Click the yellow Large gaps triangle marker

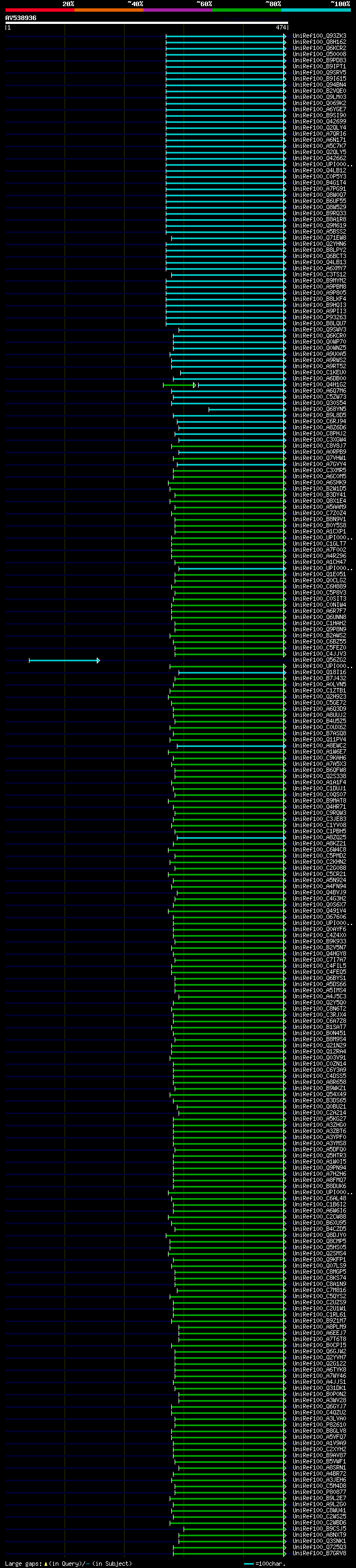tap(46, 1564)
